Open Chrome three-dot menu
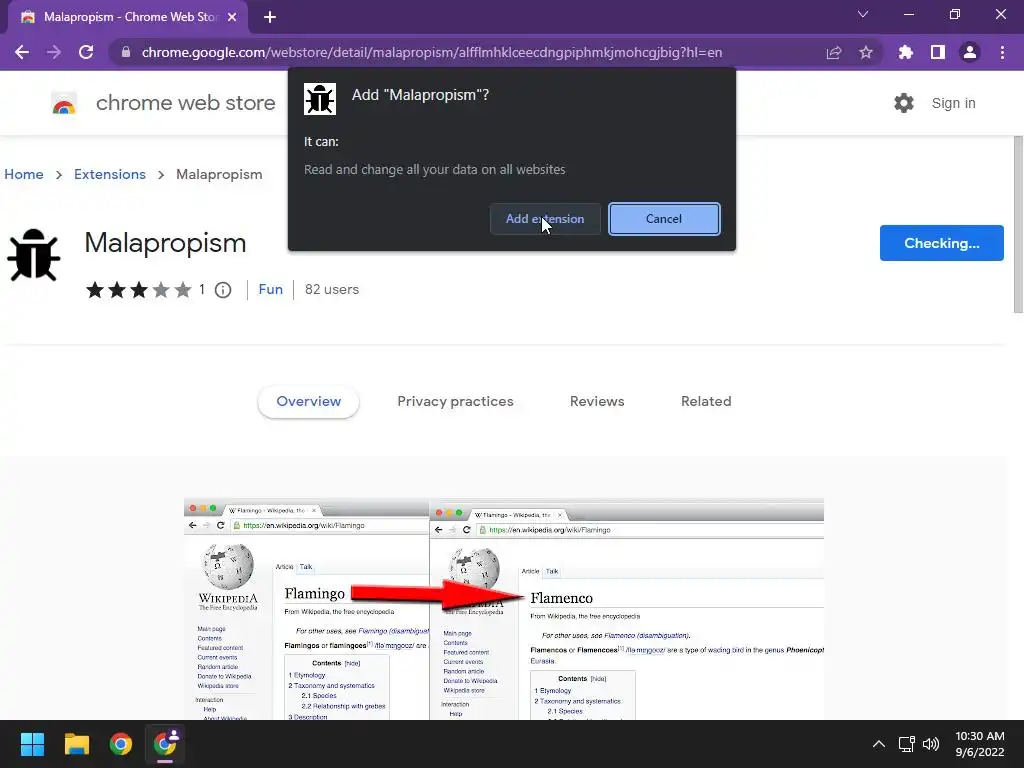 coord(1002,52)
